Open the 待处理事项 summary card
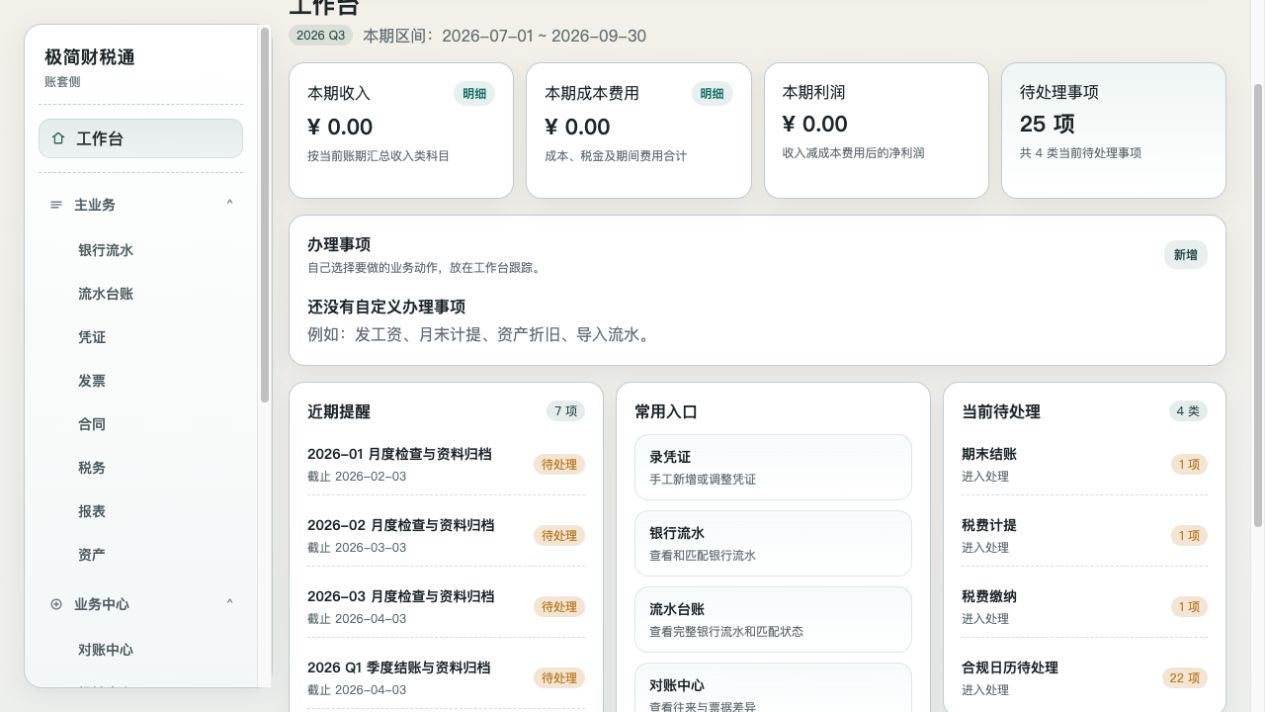This screenshot has height=712, width=1265. 1113,131
